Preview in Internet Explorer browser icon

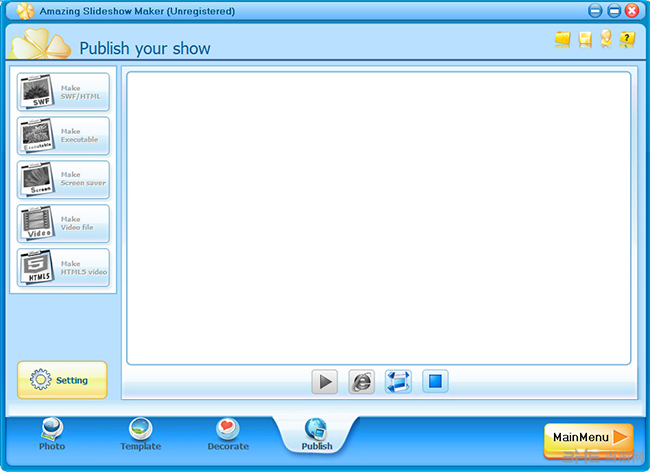pyautogui.click(x=361, y=382)
